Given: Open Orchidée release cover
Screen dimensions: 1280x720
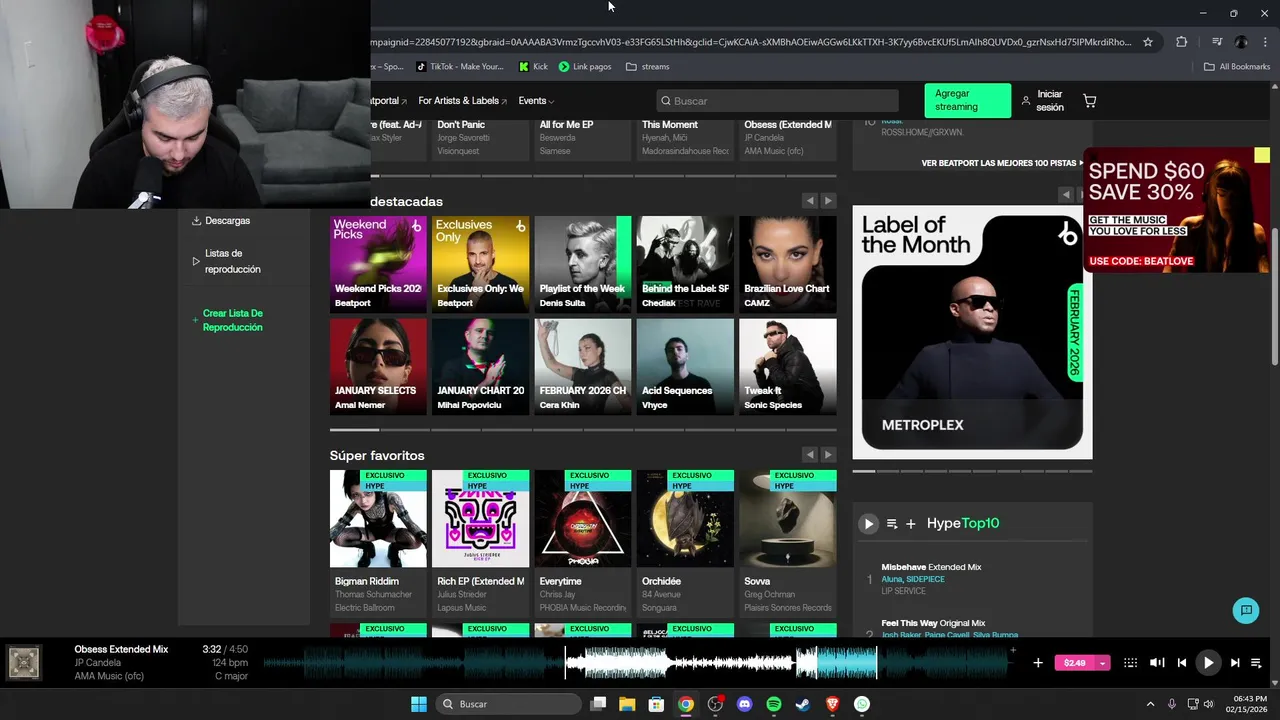Looking at the screenshot, I should [x=685, y=518].
